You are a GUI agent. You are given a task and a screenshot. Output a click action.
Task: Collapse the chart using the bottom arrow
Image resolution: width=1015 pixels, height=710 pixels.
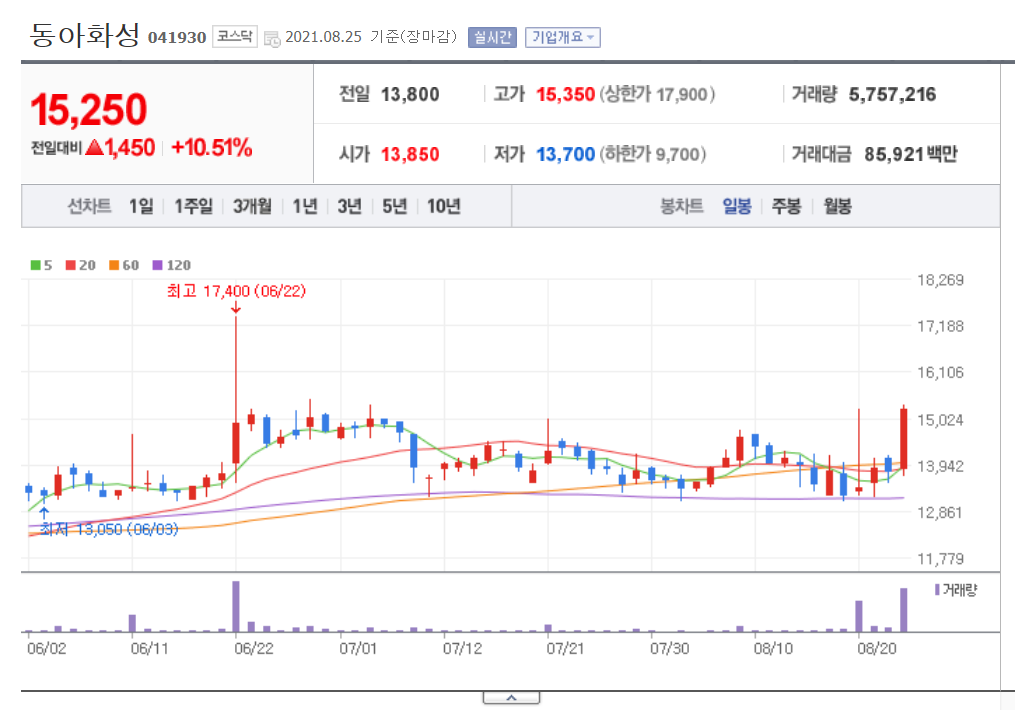point(511,698)
